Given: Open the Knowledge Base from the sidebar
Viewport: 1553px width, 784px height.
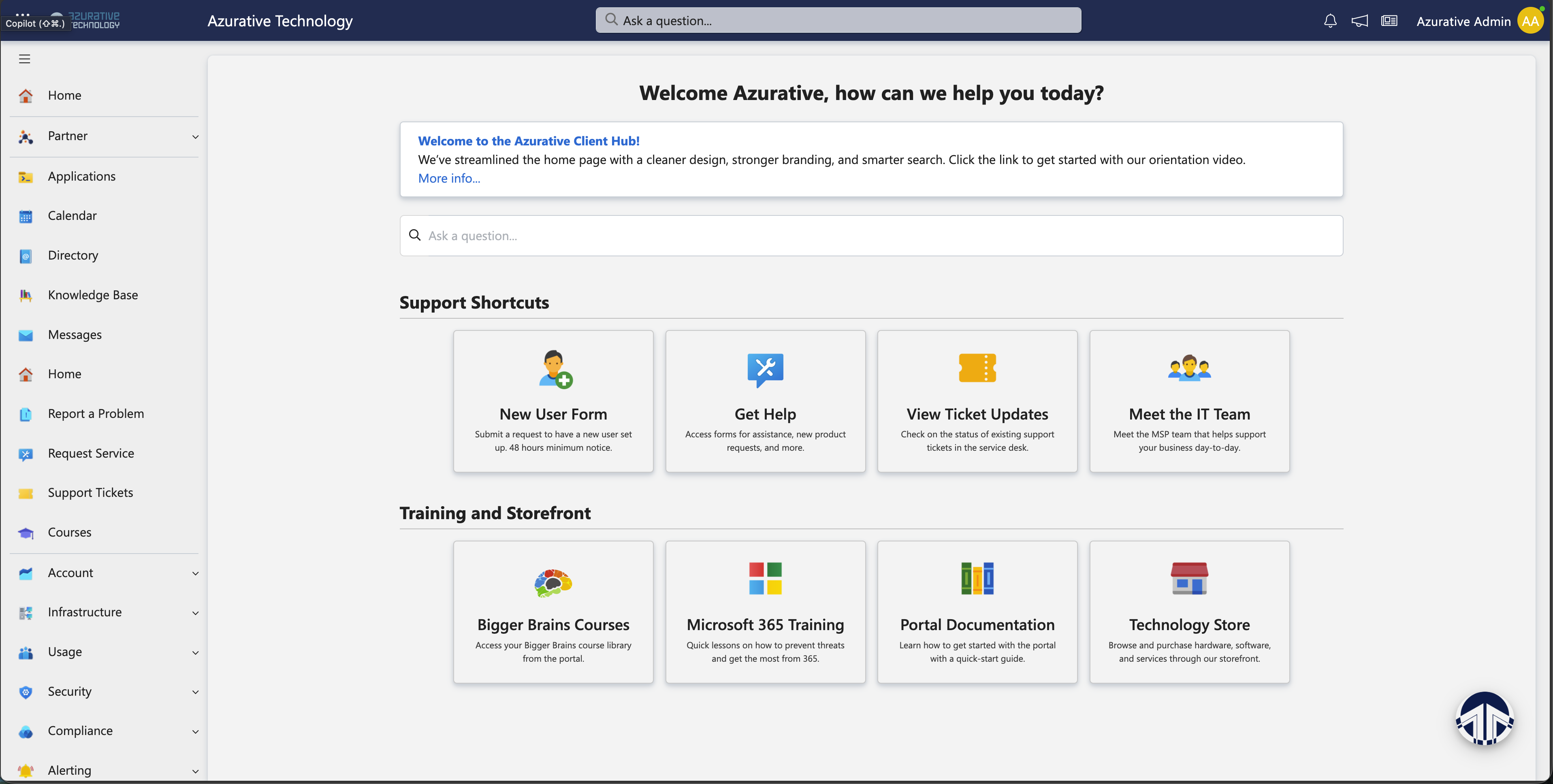Looking at the screenshot, I should pyautogui.click(x=92, y=295).
